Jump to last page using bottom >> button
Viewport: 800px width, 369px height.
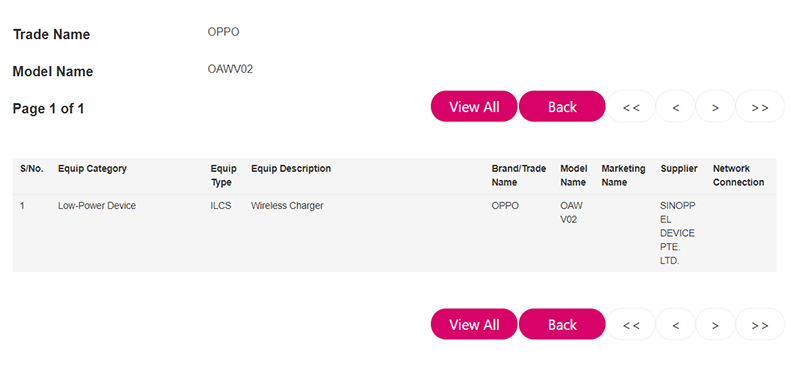(x=760, y=324)
